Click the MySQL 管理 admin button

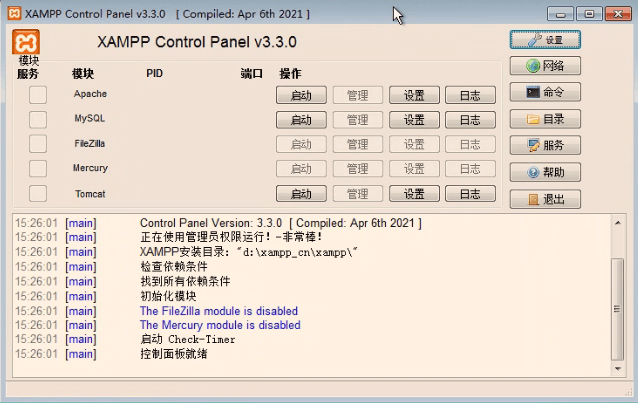click(x=358, y=120)
